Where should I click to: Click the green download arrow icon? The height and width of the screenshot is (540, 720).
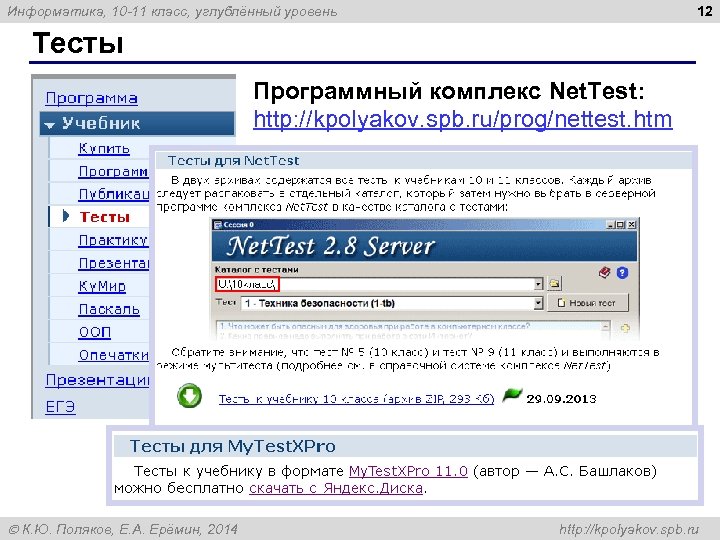(x=189, y=396)
